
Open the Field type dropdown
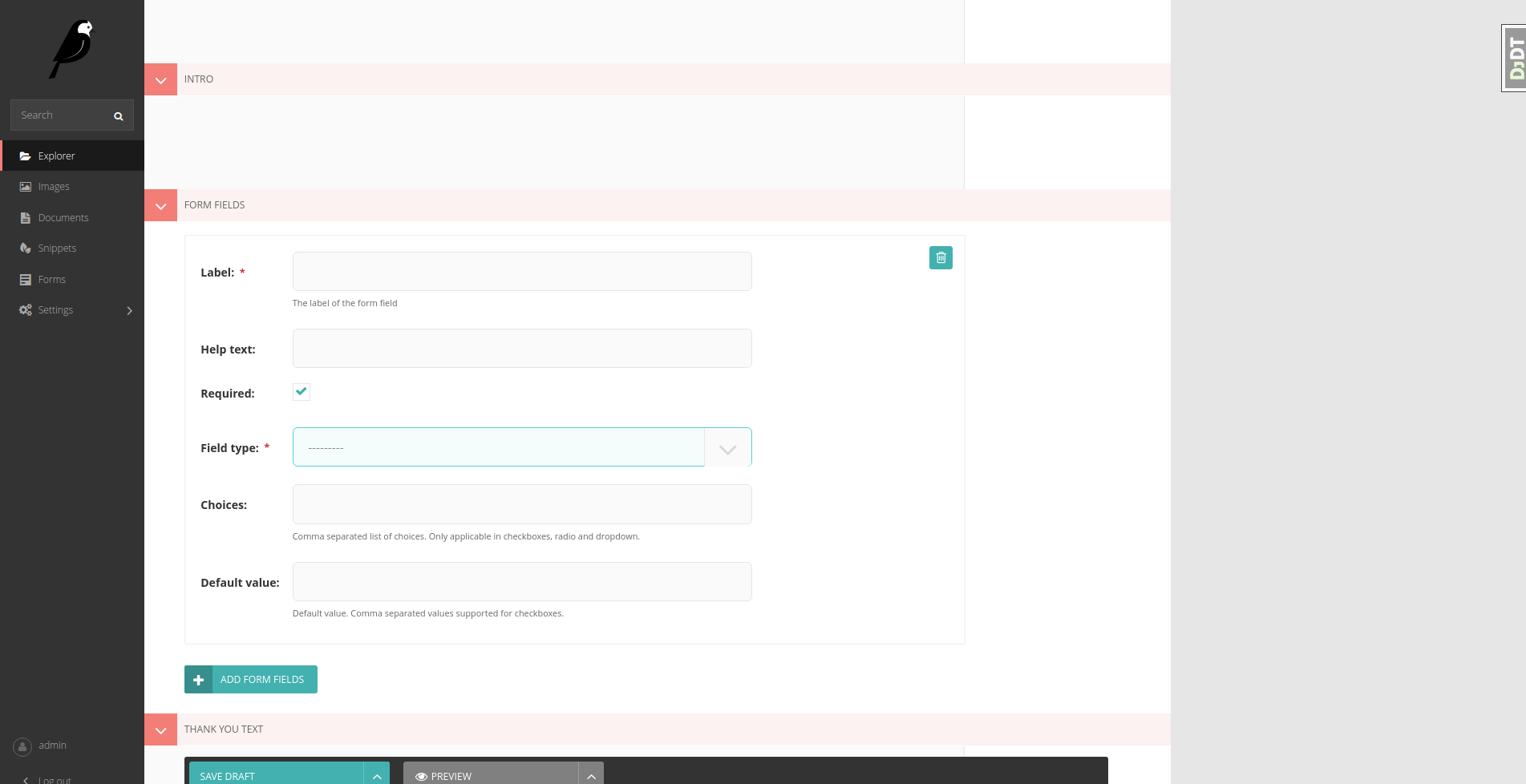[x=522, y=447]
